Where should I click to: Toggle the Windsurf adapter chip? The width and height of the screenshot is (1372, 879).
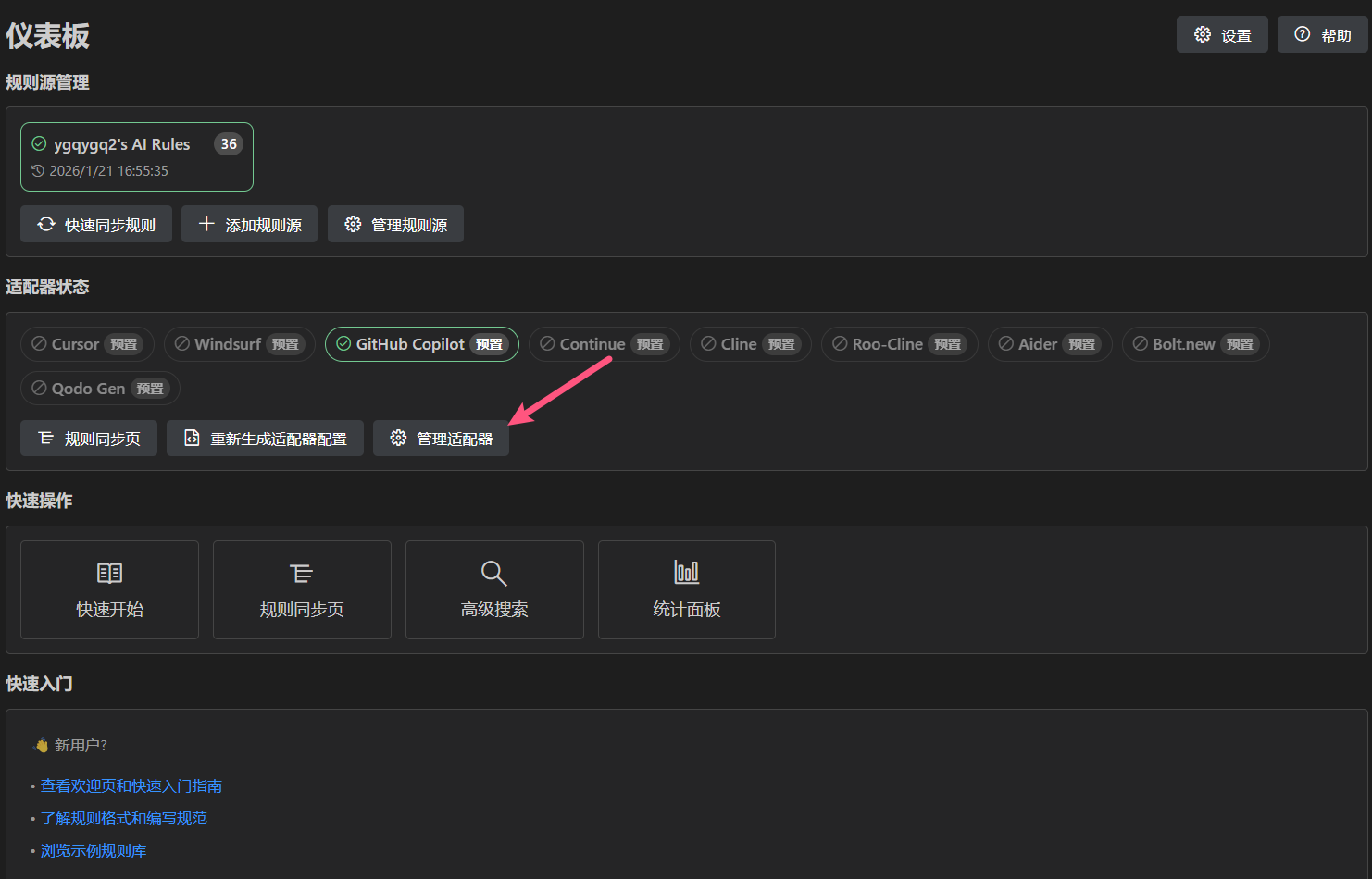(239, 344)
